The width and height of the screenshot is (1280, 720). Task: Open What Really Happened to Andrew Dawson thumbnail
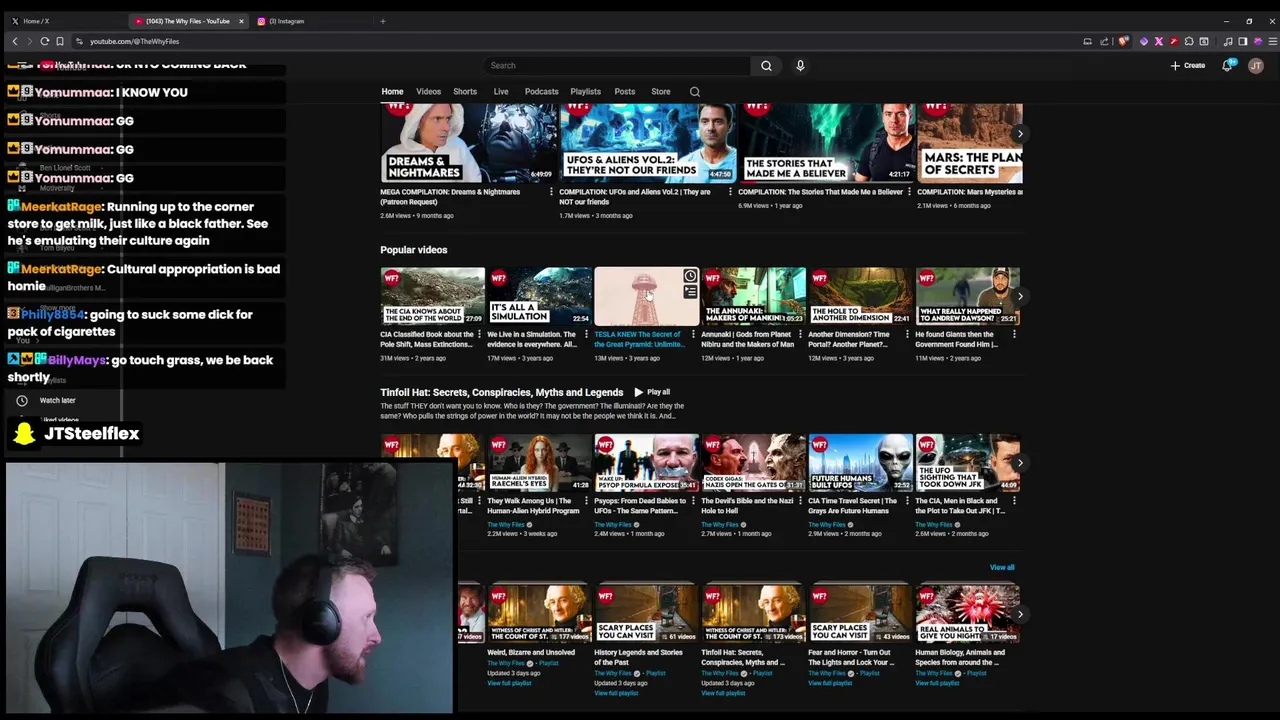pos(967,296)
